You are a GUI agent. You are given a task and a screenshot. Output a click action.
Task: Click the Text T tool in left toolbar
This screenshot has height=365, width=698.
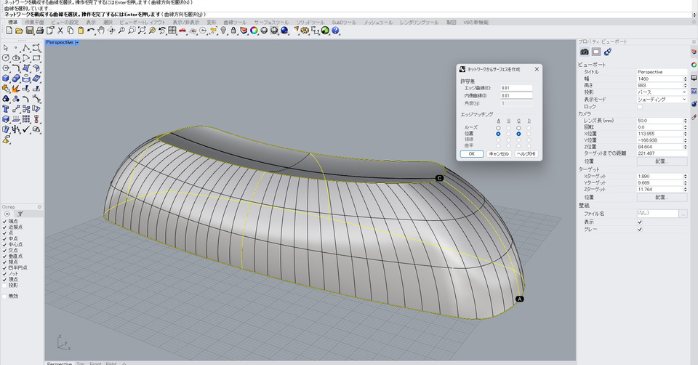tap(6, 109)
